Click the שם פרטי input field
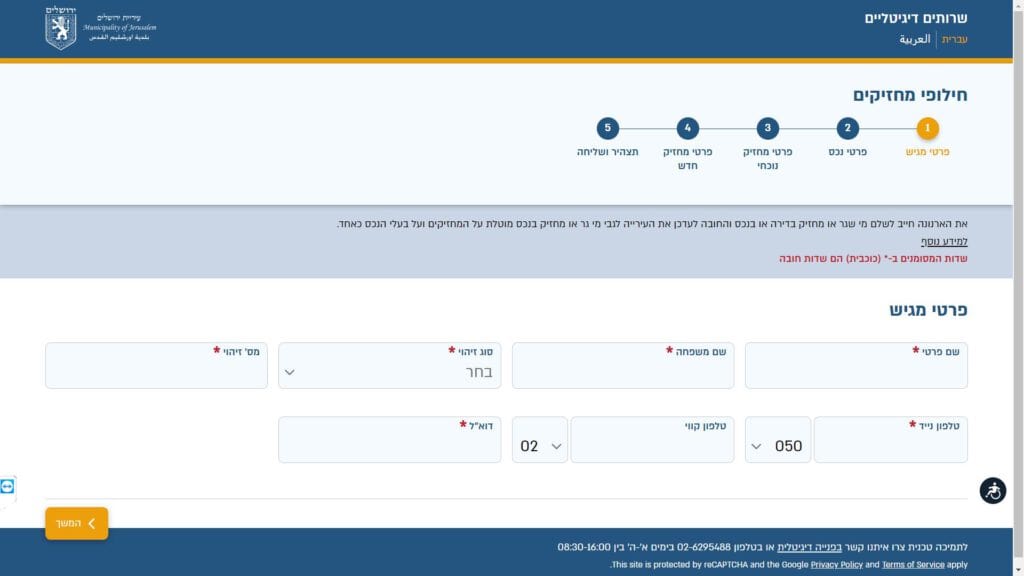This screenshot has height=576, width=1024. 856,372
